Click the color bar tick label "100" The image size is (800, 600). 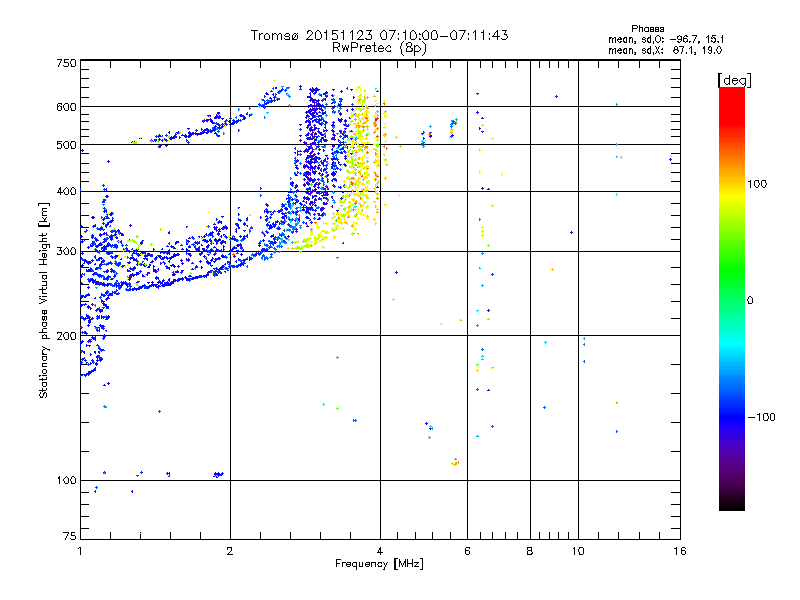point(757,184)
